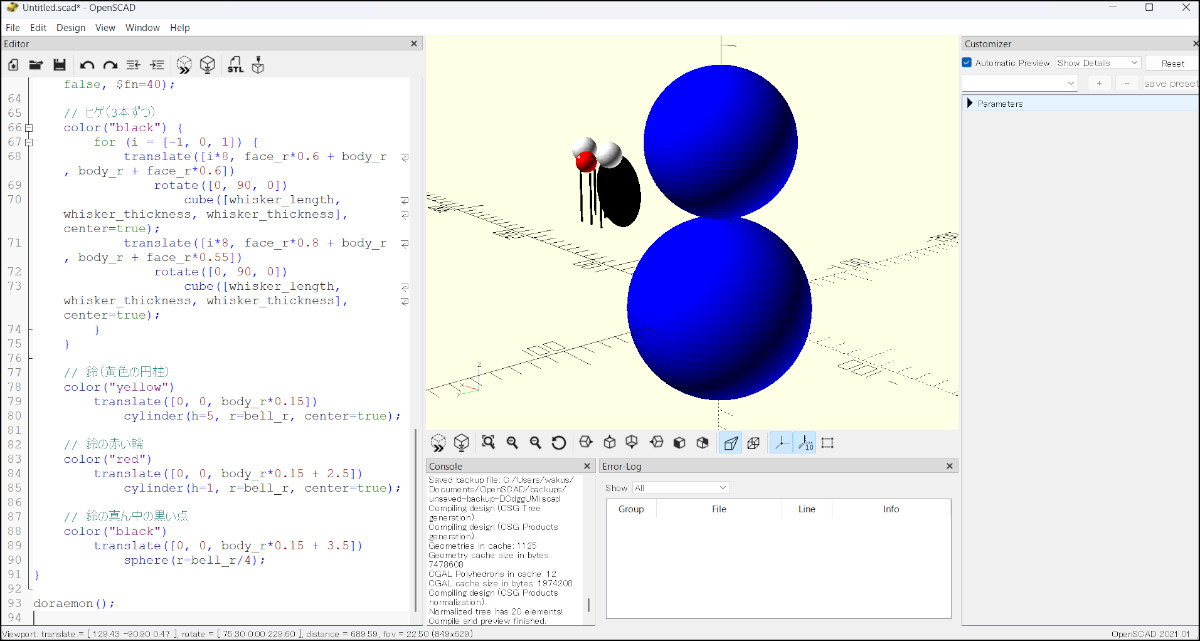This screenshot has height=641, width=1200.
Task: Switch to the Top view
Action: click(609, 442)
